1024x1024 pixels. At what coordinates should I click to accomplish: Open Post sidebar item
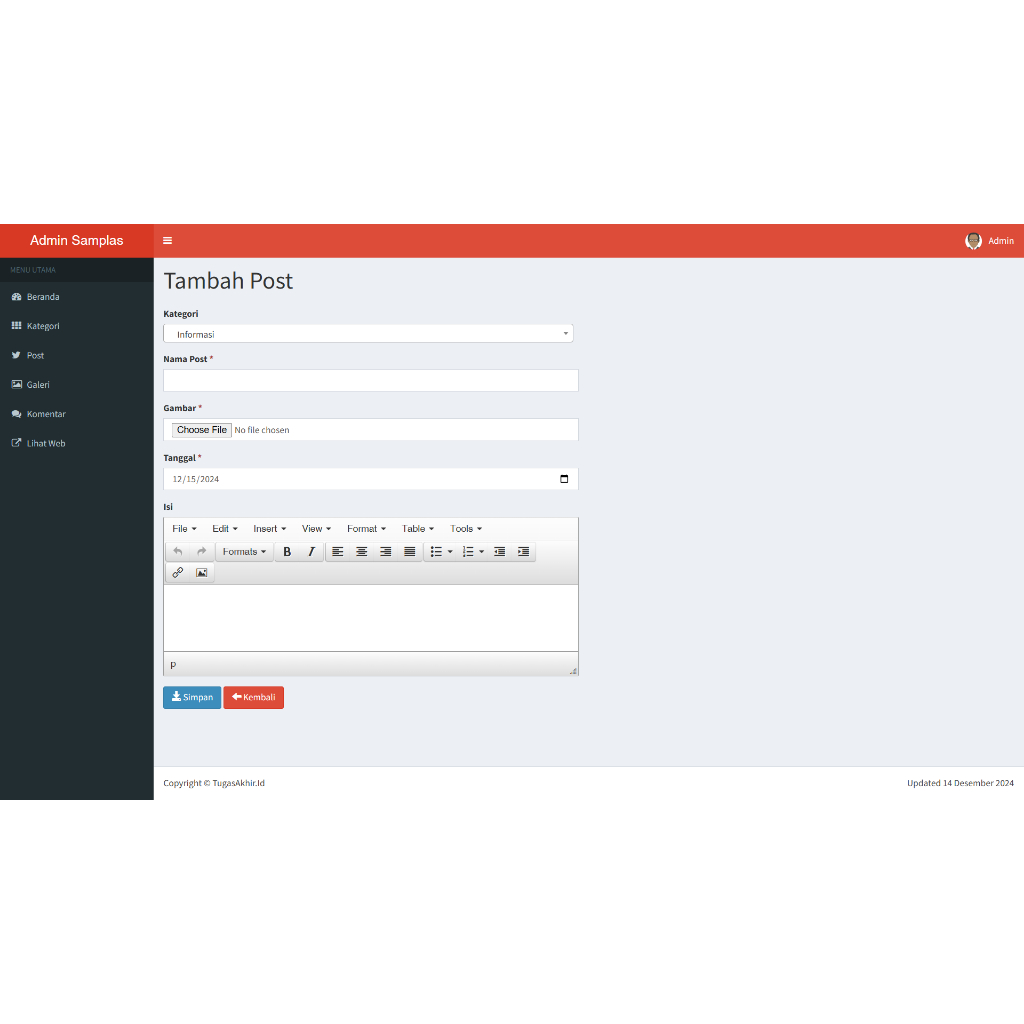[76, 355]
